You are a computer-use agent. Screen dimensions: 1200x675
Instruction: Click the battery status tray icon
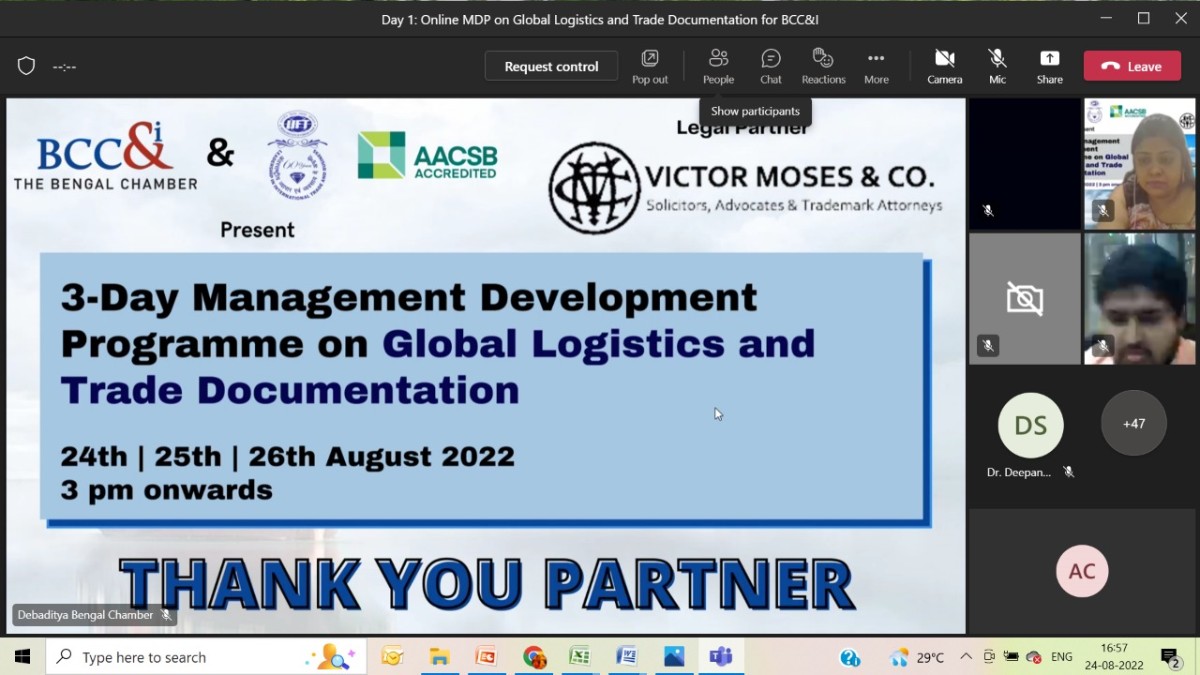click(x=1012, y=657)
